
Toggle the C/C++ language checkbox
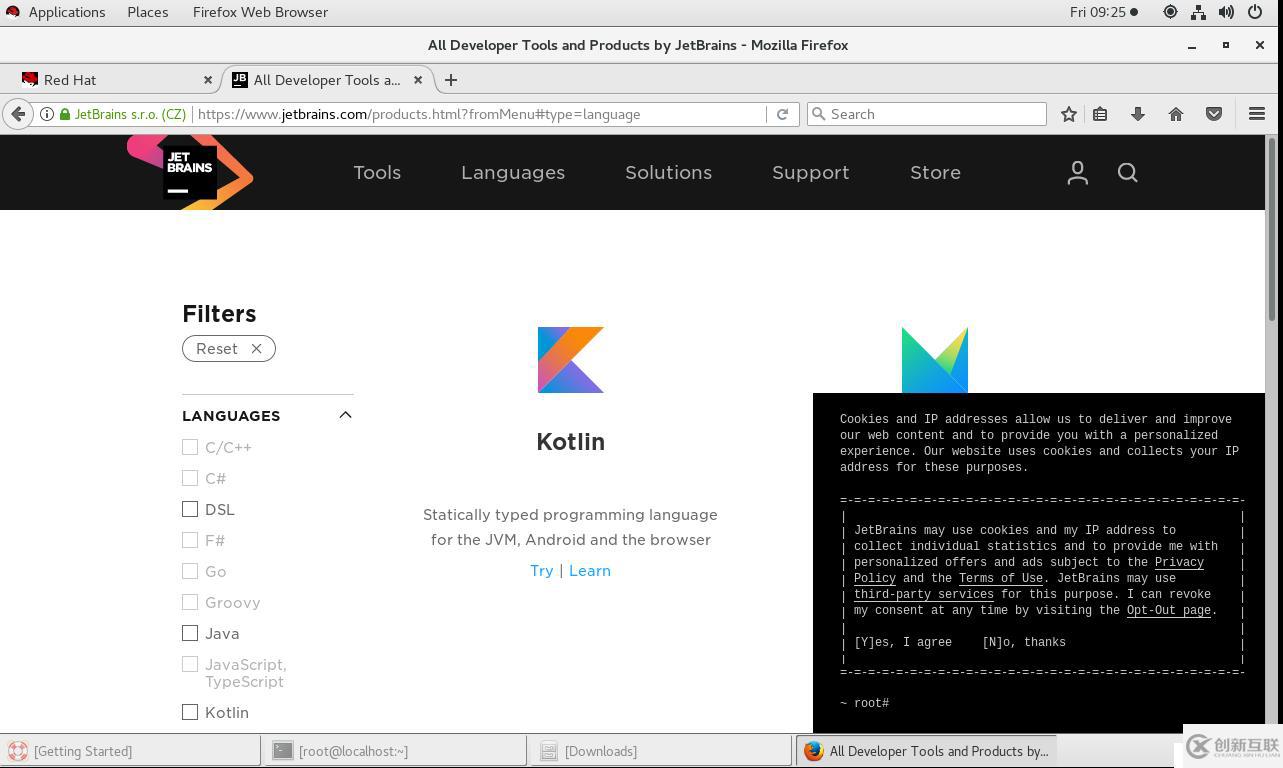pos(190,447)
